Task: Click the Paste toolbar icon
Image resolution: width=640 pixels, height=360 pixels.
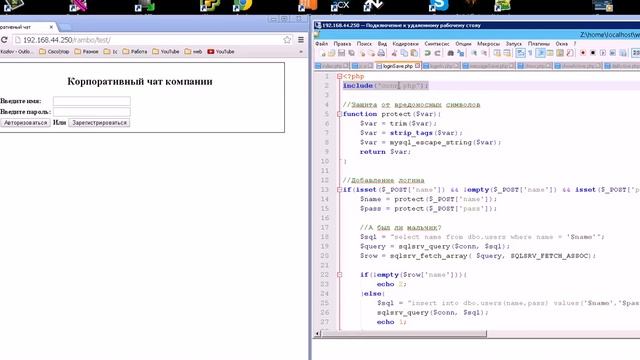Action: click(x=414, y=53)
